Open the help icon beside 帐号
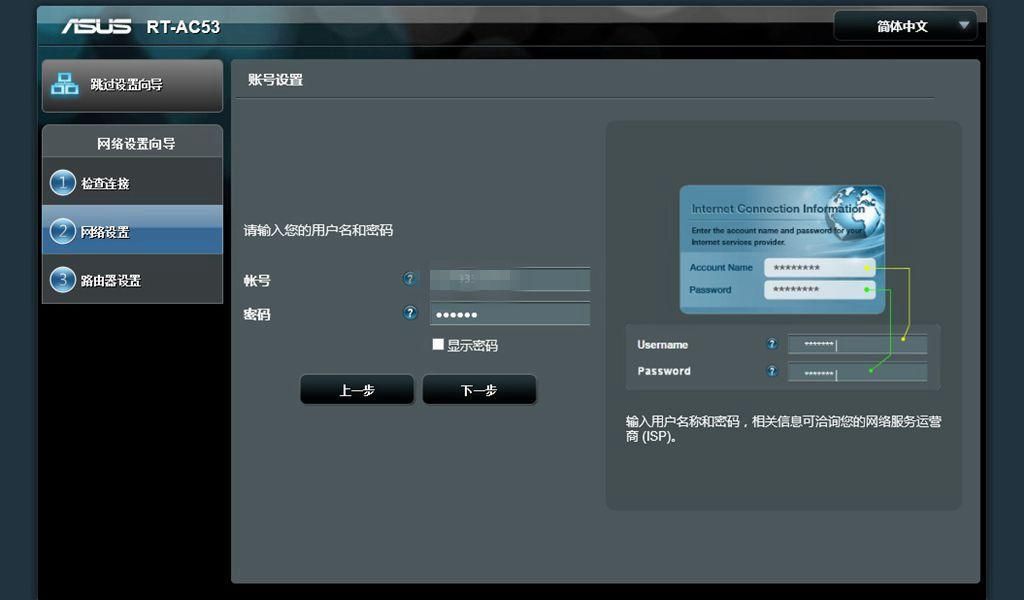1024x600 pixels. [409, 279]
